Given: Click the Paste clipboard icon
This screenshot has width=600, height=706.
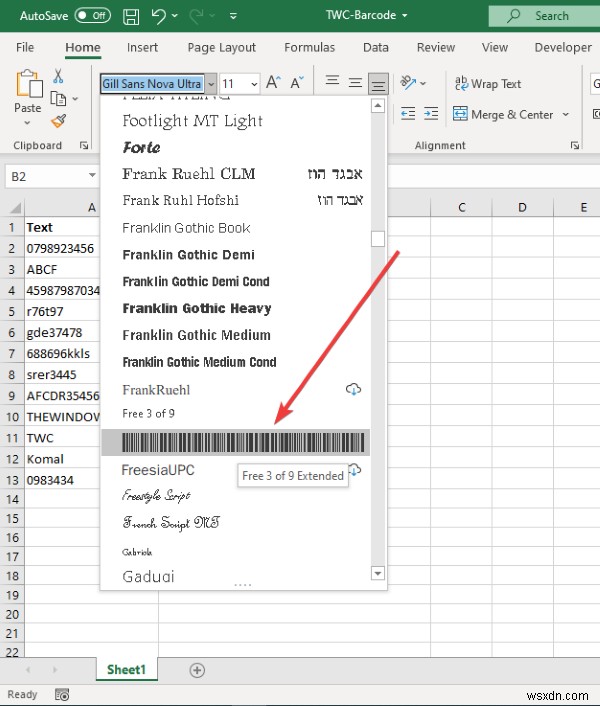Looking at the screenshot, I should pos(29,84).
